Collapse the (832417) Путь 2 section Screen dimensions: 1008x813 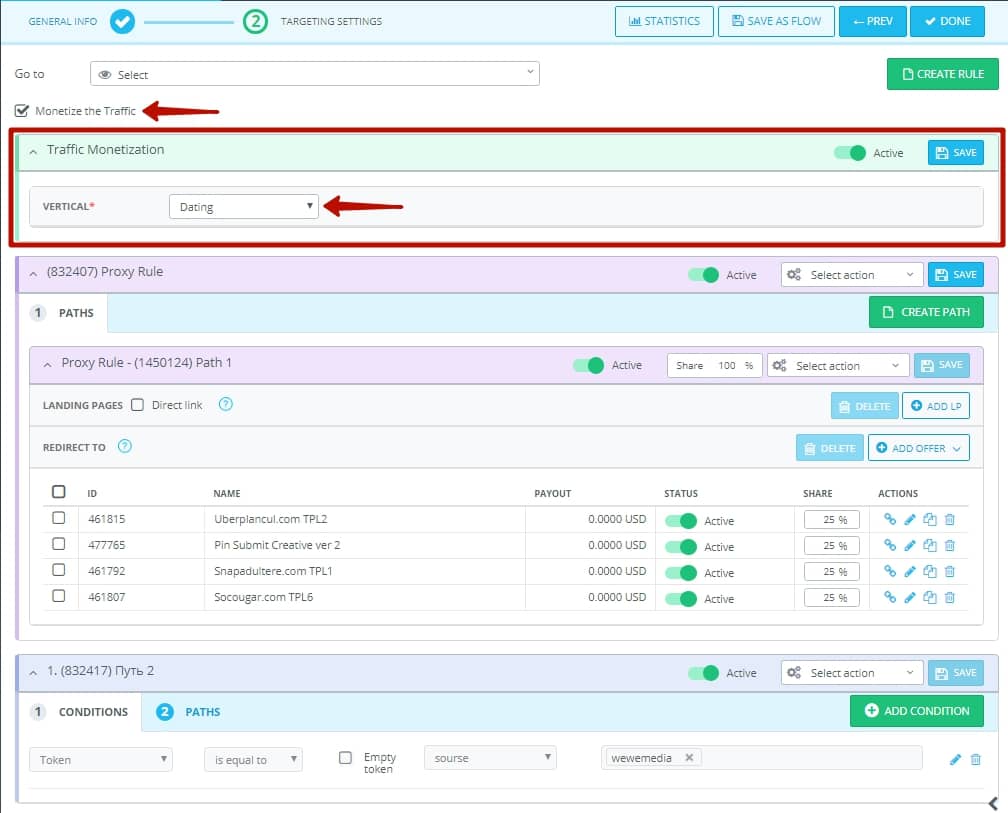[x=33, y=672]
